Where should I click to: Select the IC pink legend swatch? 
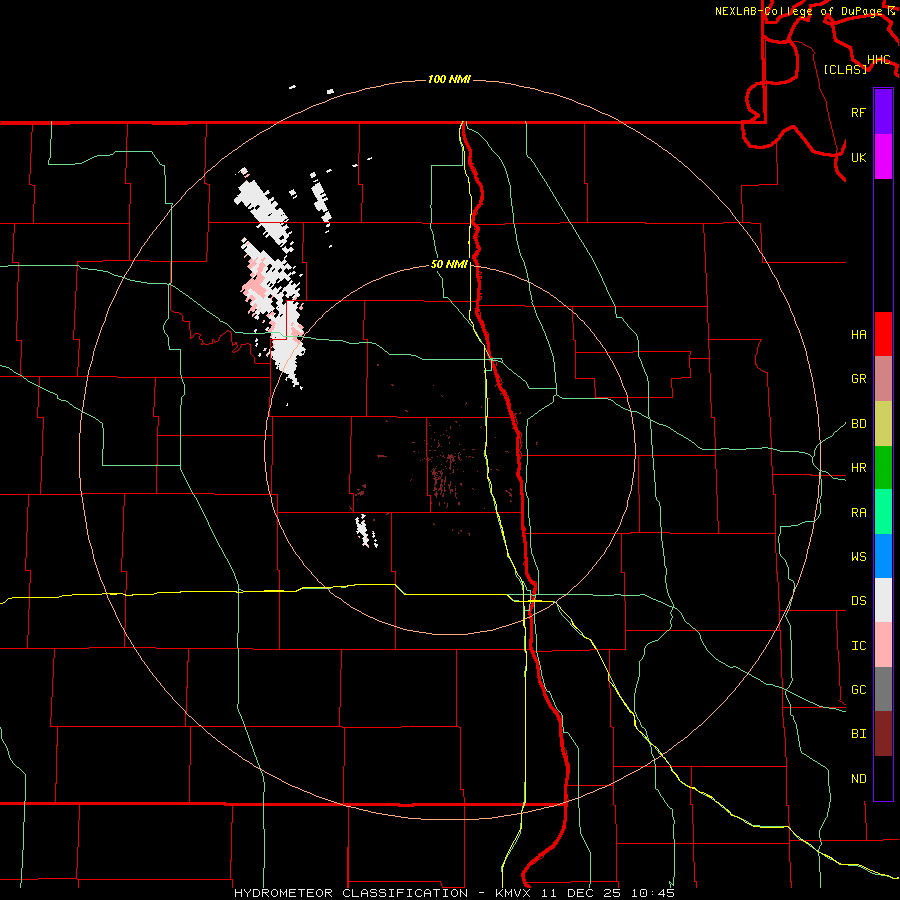[x=883, y=645]
